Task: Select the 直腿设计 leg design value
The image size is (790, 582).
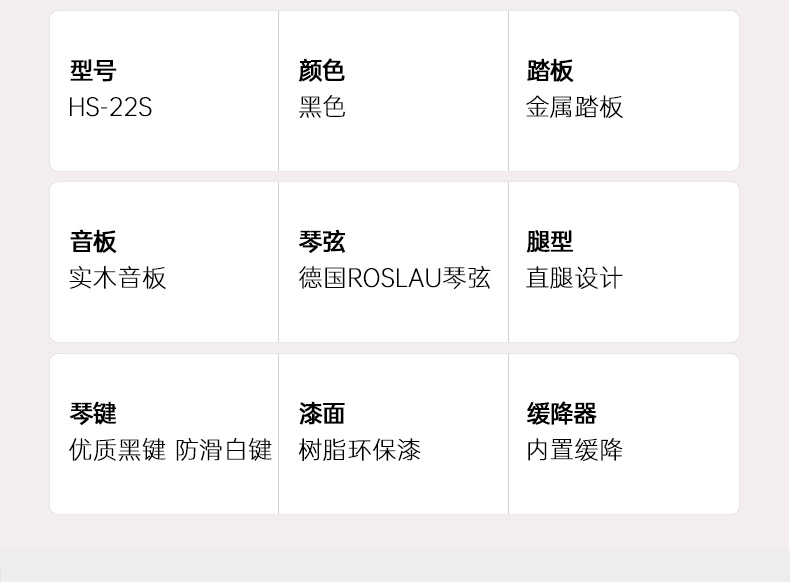Action: (x=574, y=278)
